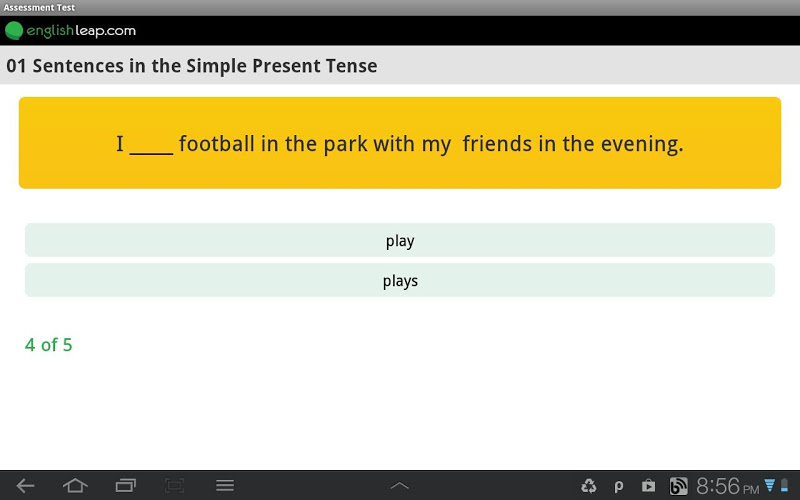Tap the RSS feed notification icon
The width and height of the screenshot is (800, 500).
click(678, 487)
